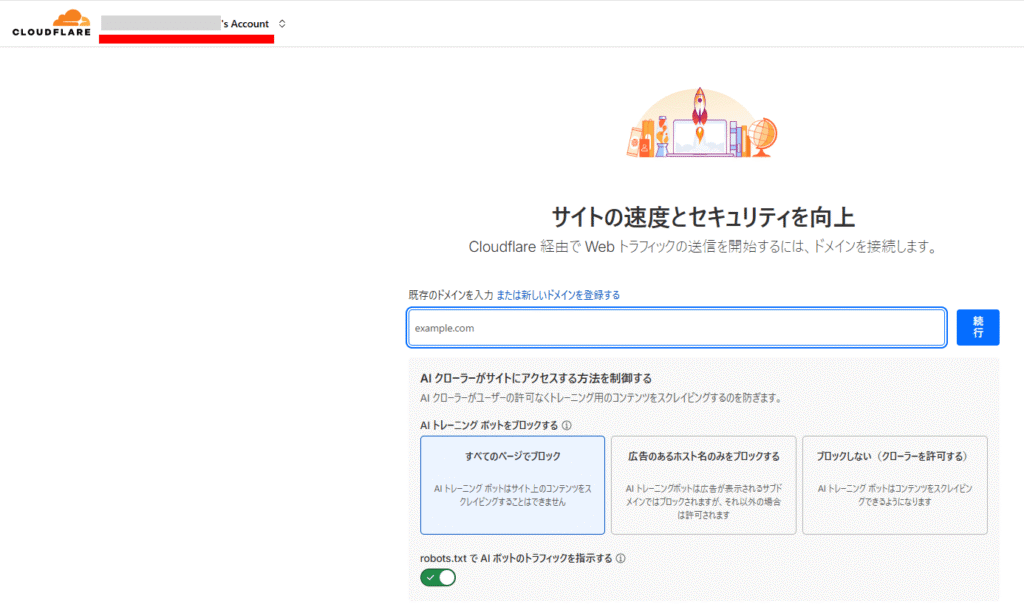1024x607 pixels.
Task: Expand the account switcher chevron
Action: point(282,24)
